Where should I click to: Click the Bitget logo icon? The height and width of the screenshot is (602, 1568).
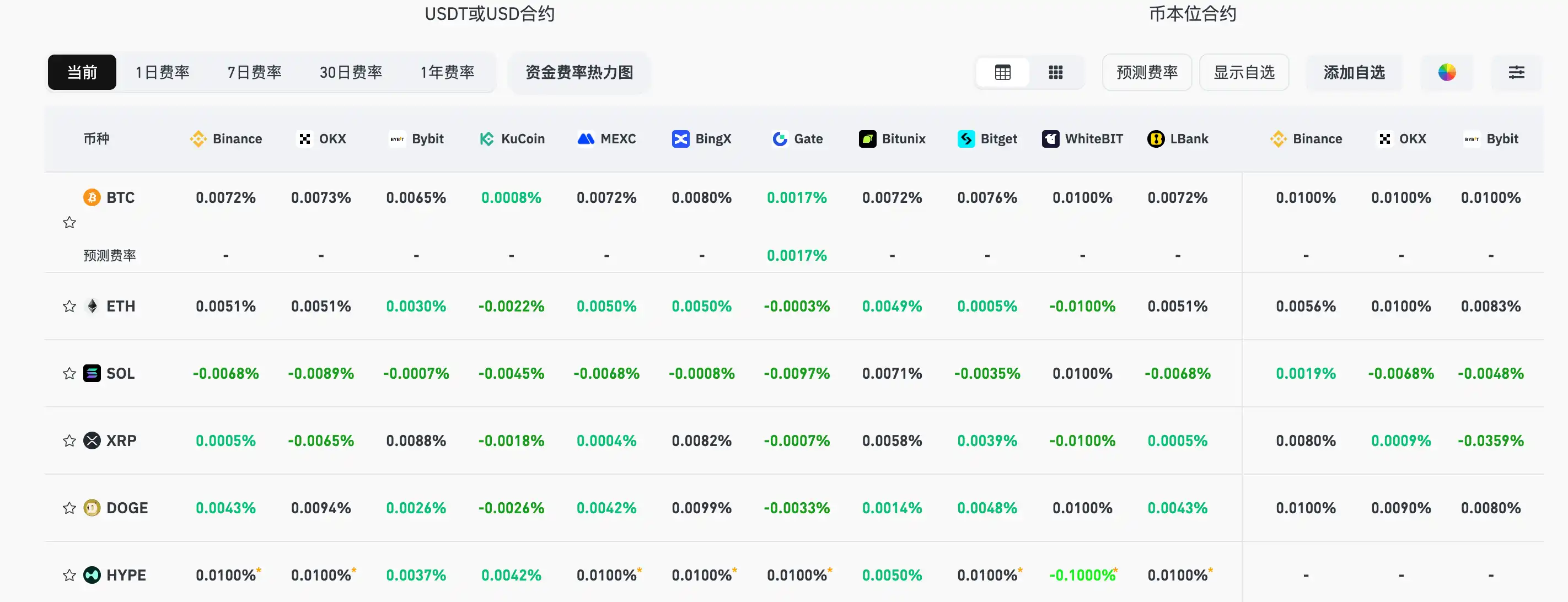(x=966, y=139)
